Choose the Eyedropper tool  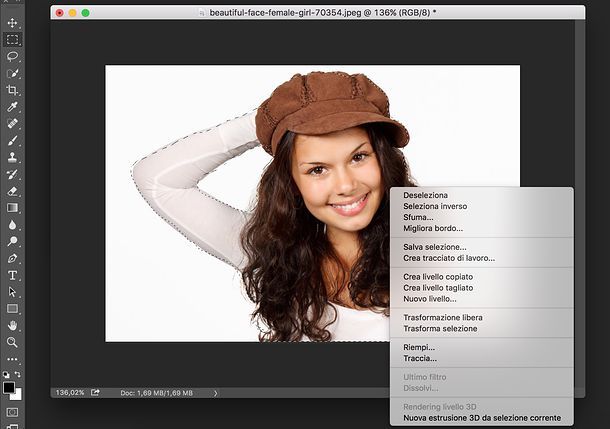click(x=13, y=107)
